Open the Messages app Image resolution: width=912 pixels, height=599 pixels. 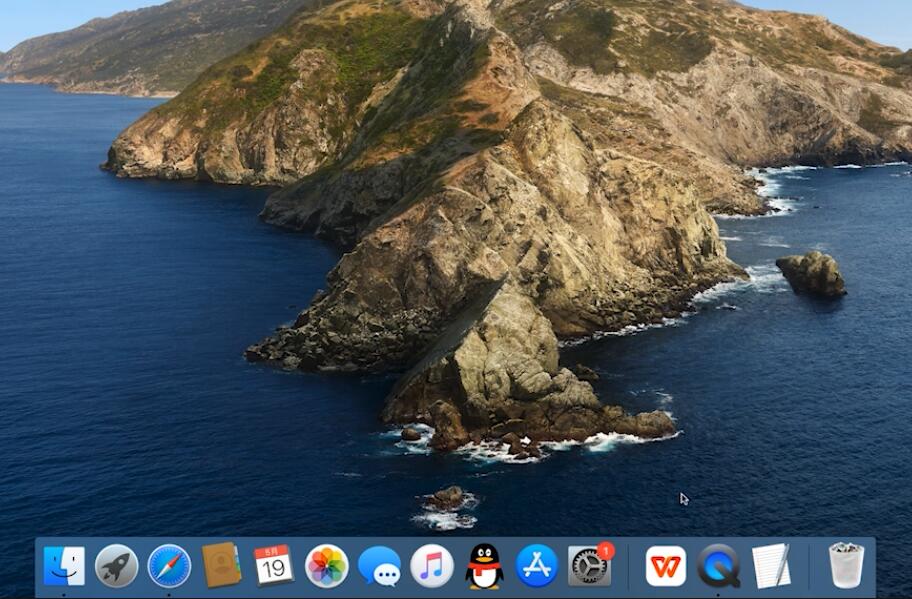(379, 566)
